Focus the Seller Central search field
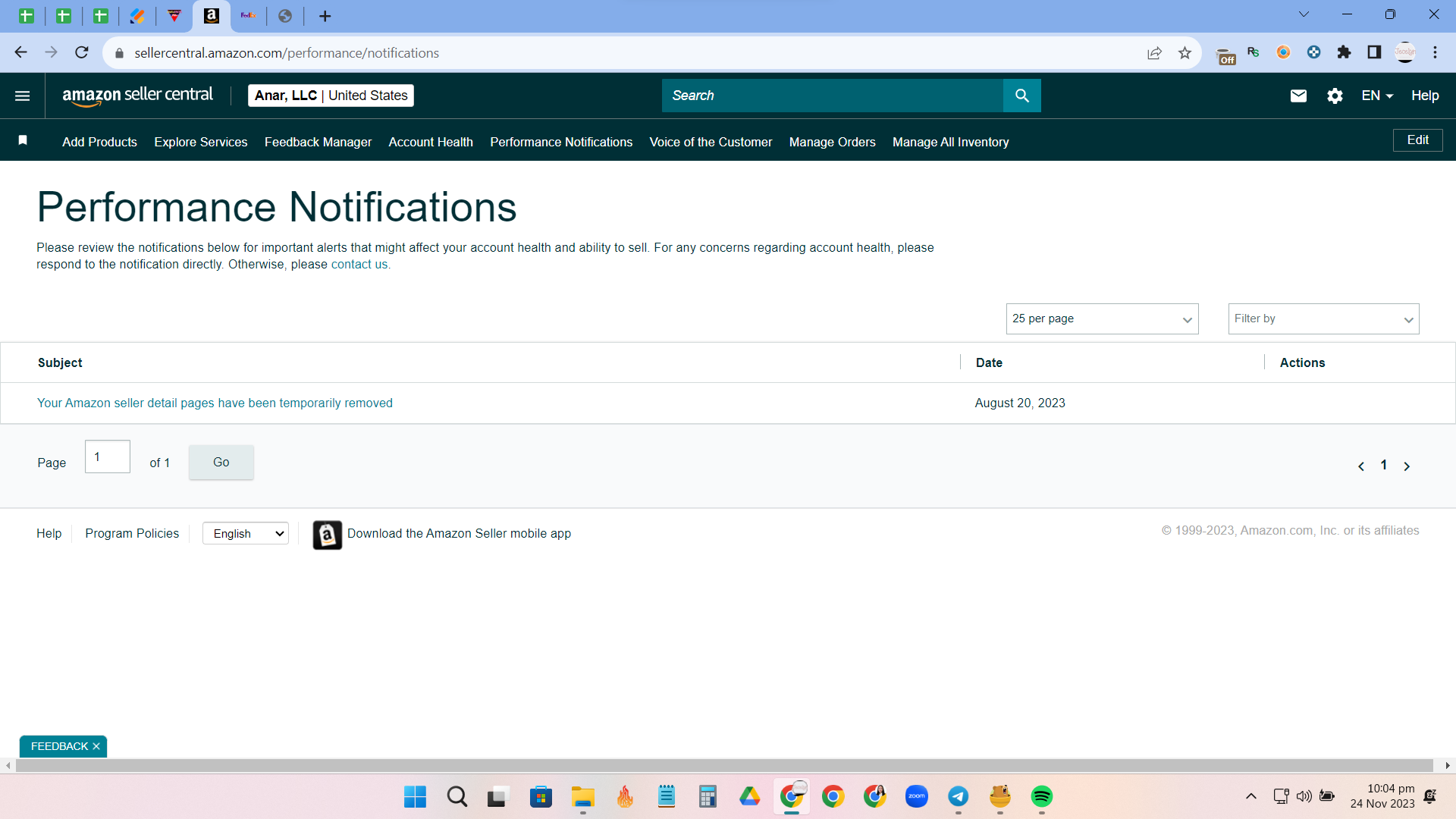1456x819 pixels. (x=832, y=96)
